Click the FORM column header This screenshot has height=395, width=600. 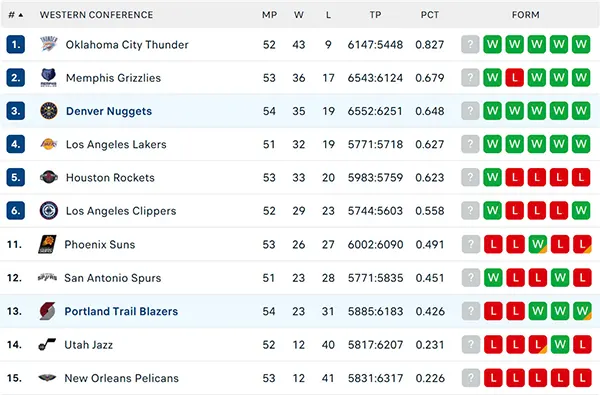point(526,15)
